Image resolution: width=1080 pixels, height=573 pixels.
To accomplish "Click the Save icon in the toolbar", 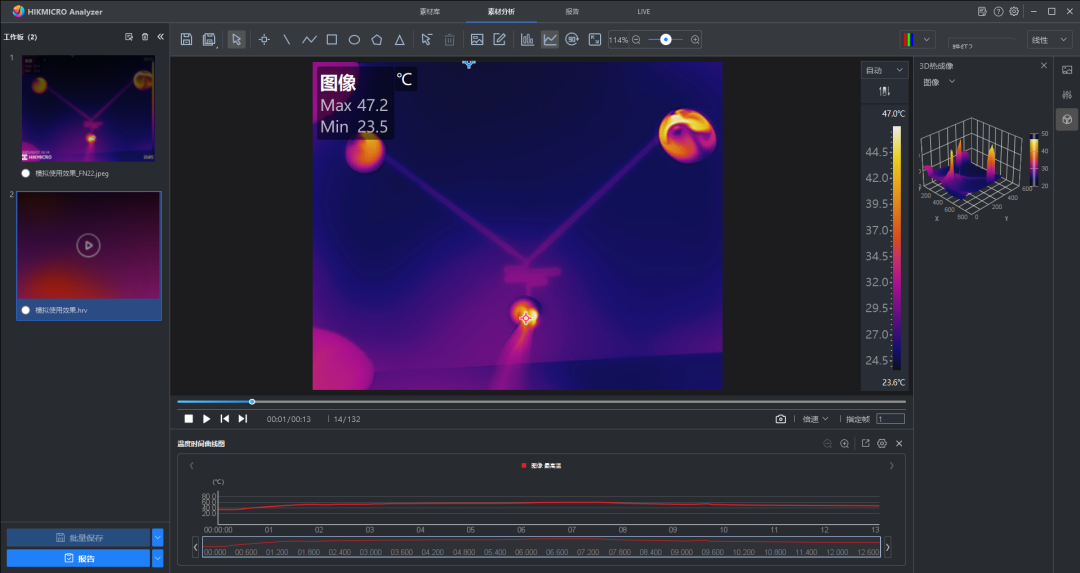I will [186, 39].
